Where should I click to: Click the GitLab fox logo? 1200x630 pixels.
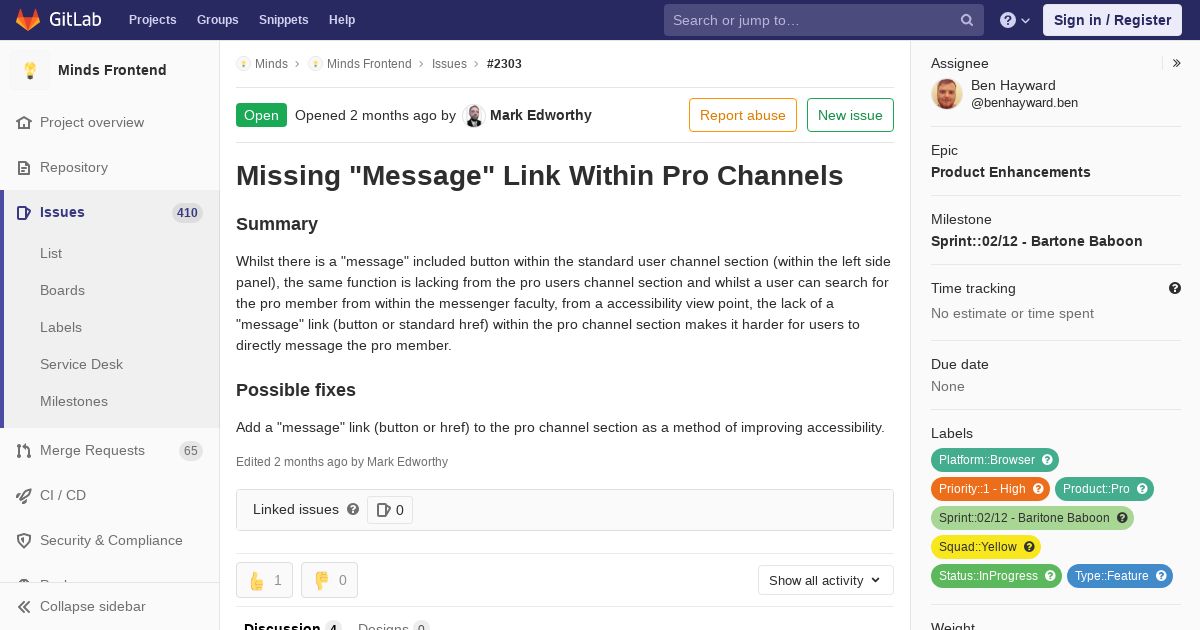click(28, 20)
